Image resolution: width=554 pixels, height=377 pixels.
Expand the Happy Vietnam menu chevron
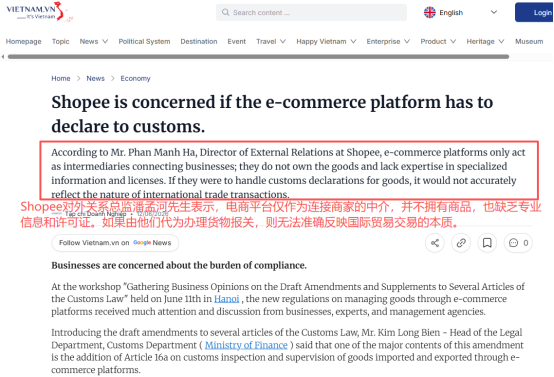point(353,41)
